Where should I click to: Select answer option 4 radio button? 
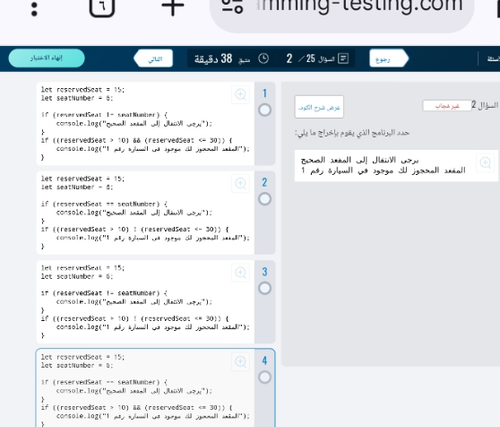click(x=265, y=377)
